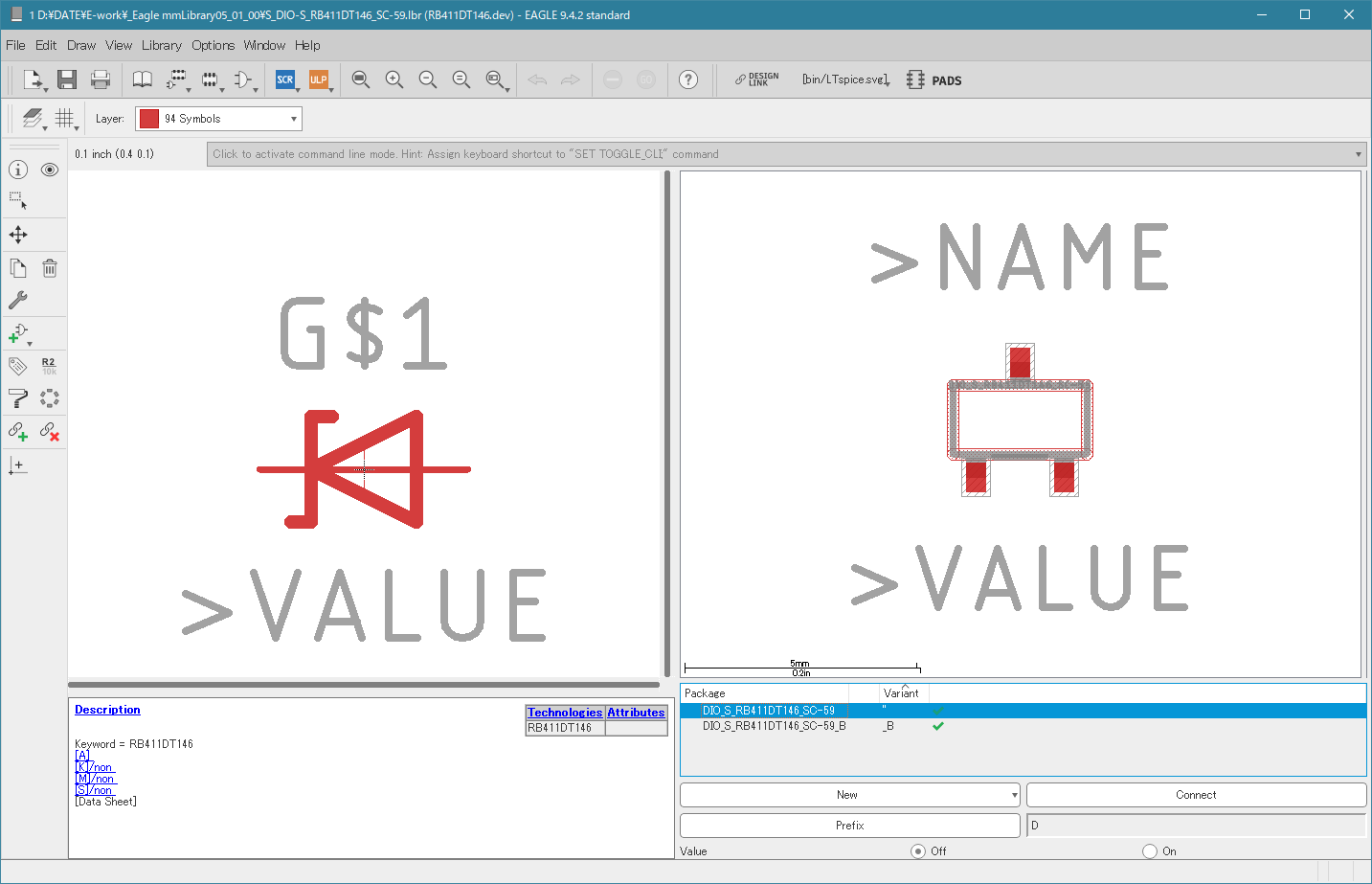Open the Draw menu
This screenshot has width=1372, height=884.
81,45
